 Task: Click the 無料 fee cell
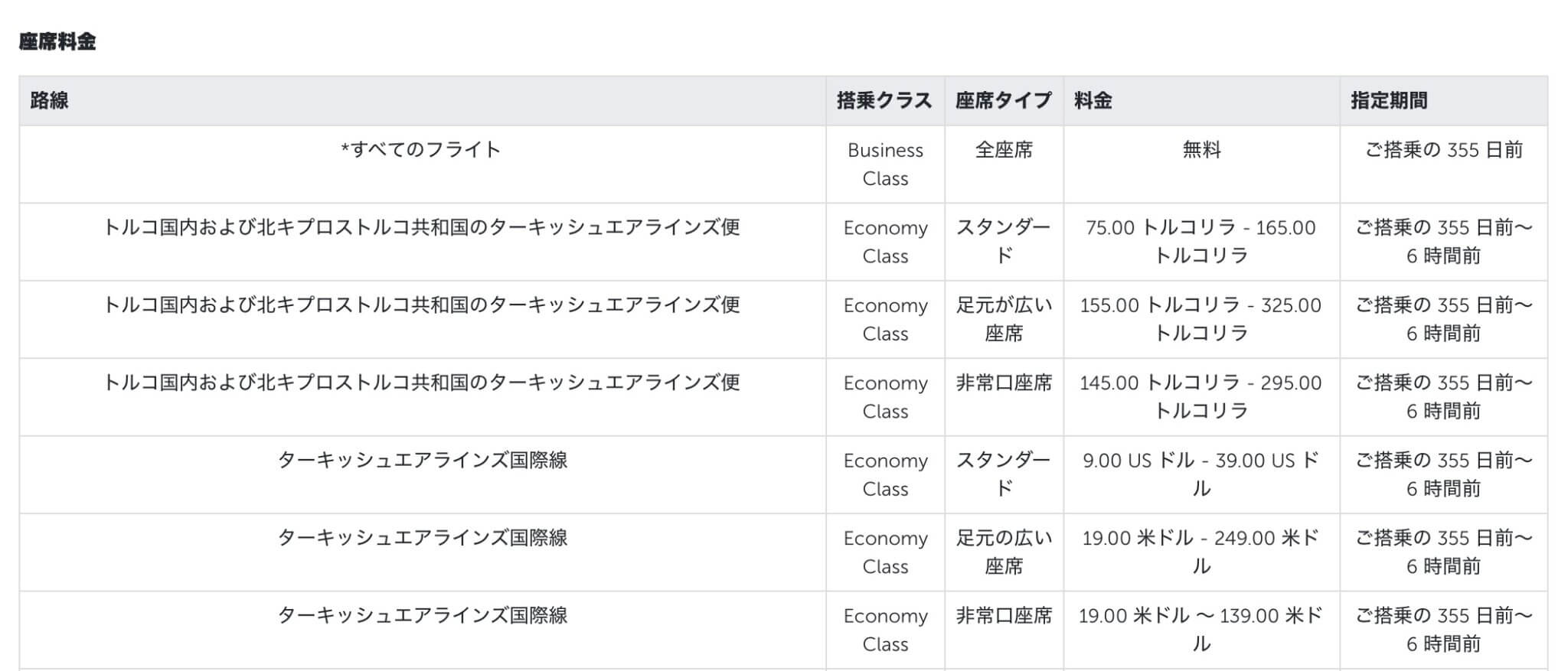1201,150
